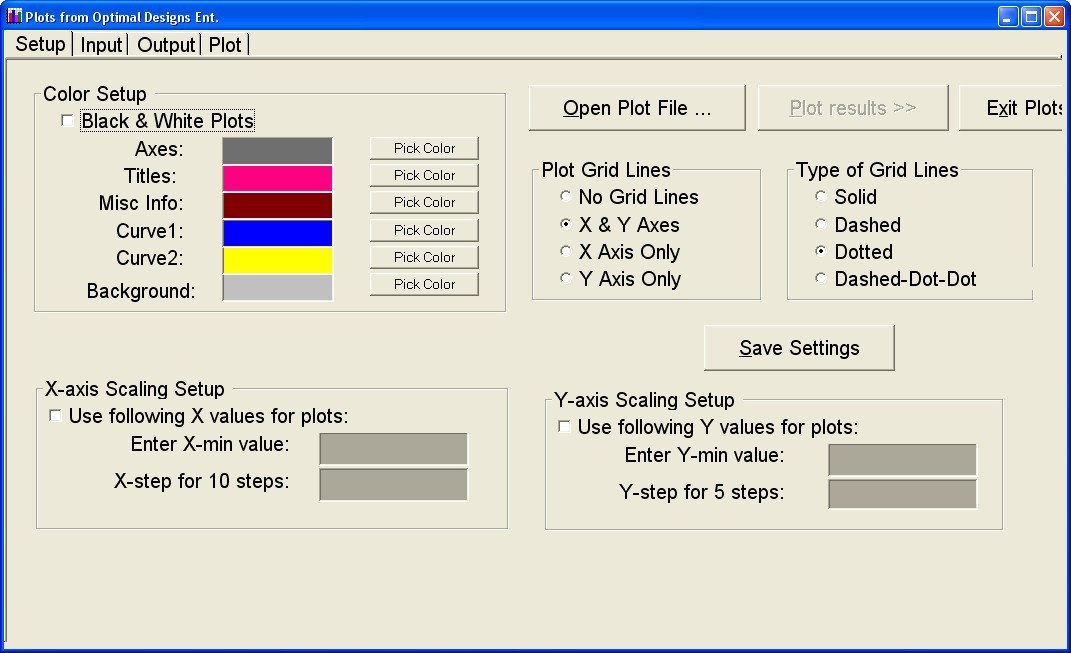Close the Plots window
The image size is (1071, 653).
tap(1055, 16)
